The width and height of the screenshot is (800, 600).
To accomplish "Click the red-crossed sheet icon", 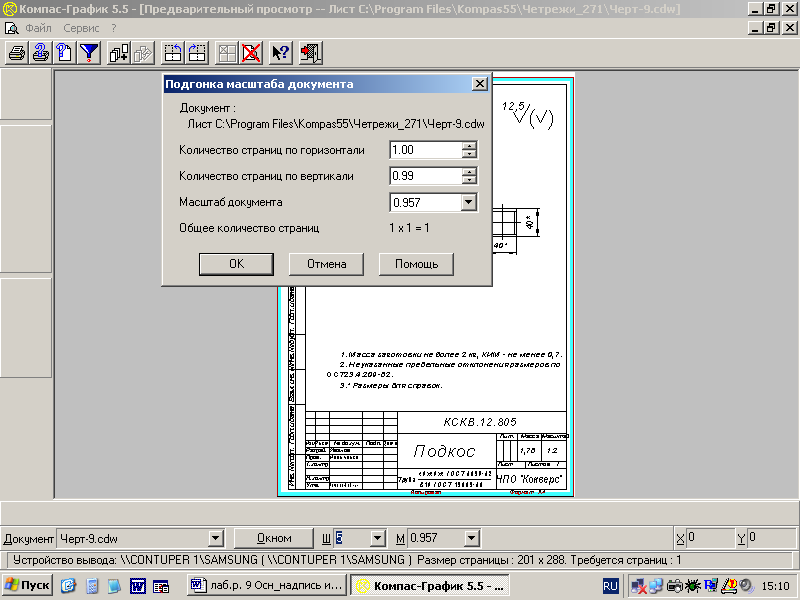I will (x=251, y=53).
